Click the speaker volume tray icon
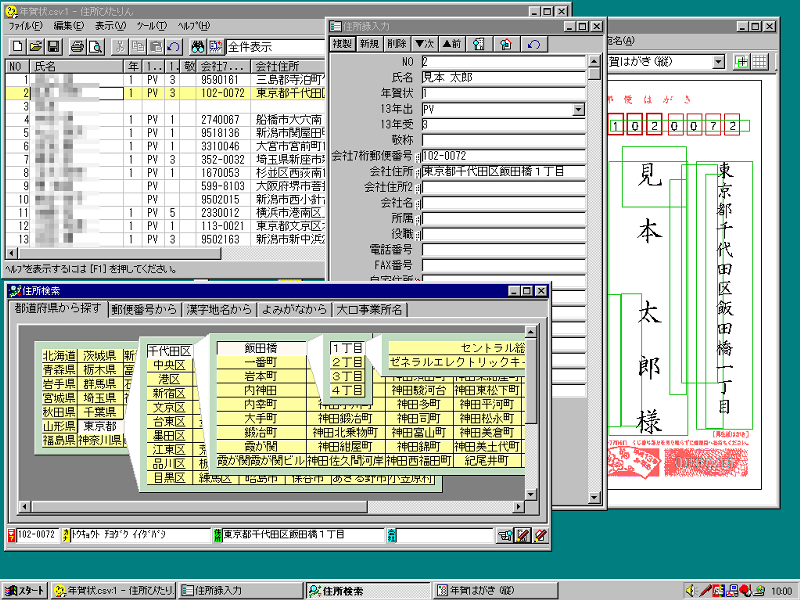800x600 pixels. (691, 590)
